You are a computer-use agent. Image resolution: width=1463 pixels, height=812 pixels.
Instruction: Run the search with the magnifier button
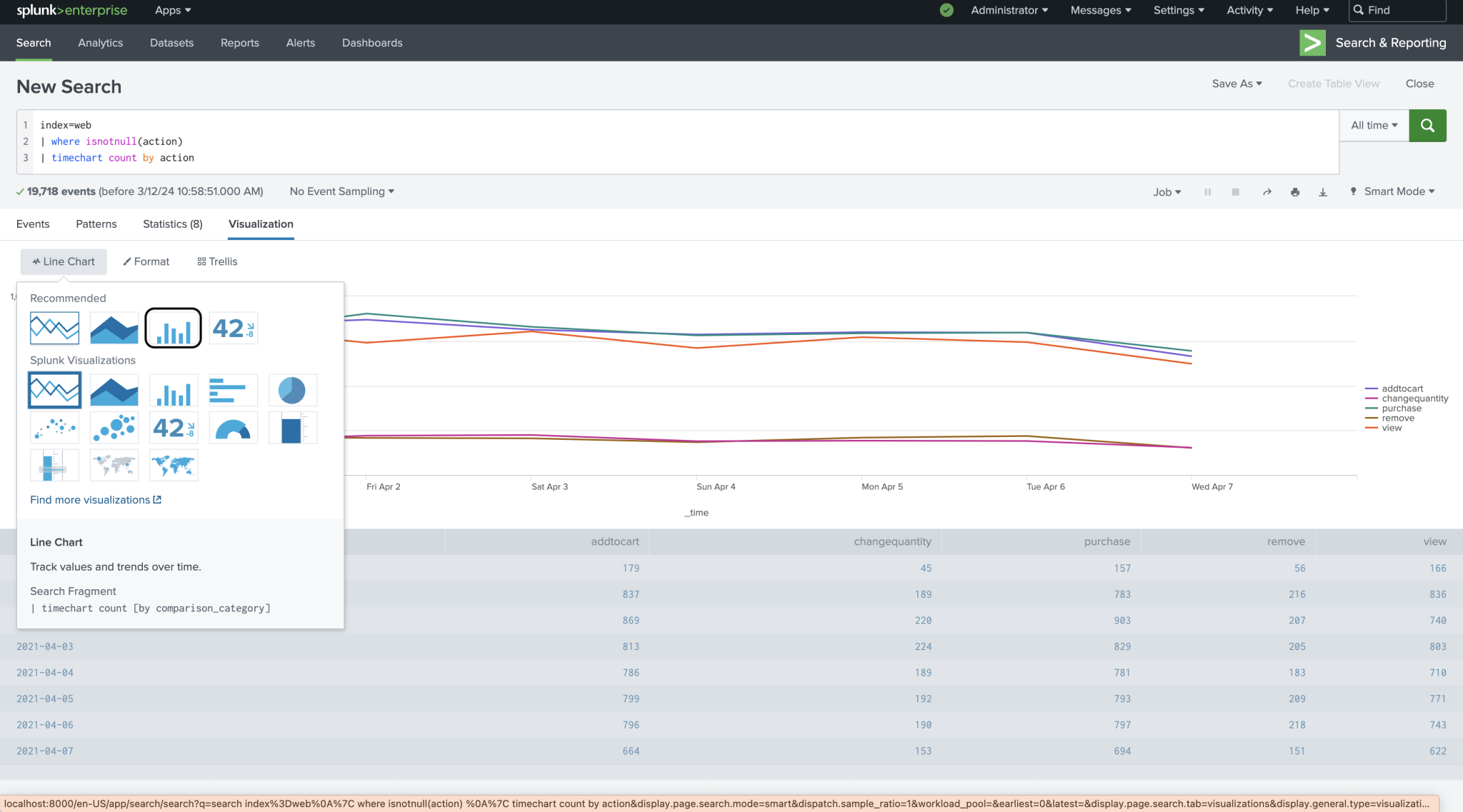(1427, 125)
